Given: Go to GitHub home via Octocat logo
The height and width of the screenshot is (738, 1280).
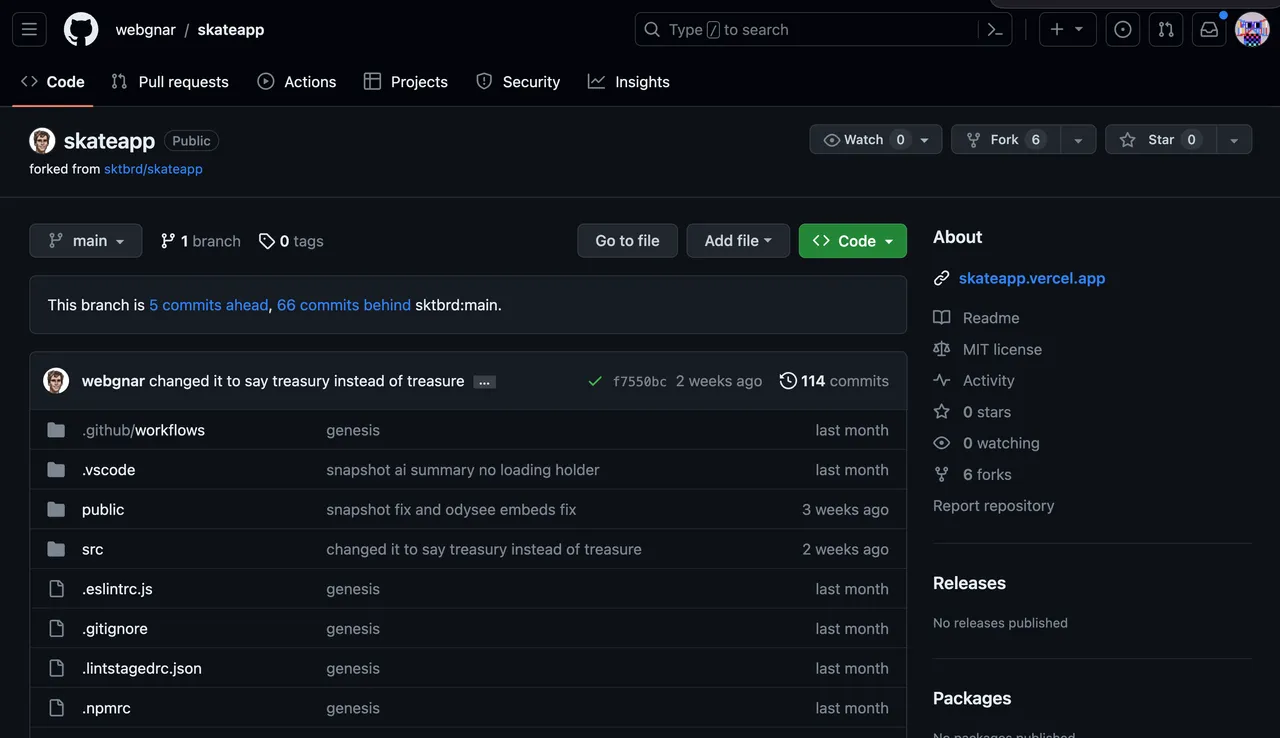Looking at the screenshot, I should [x=81, y=30].
